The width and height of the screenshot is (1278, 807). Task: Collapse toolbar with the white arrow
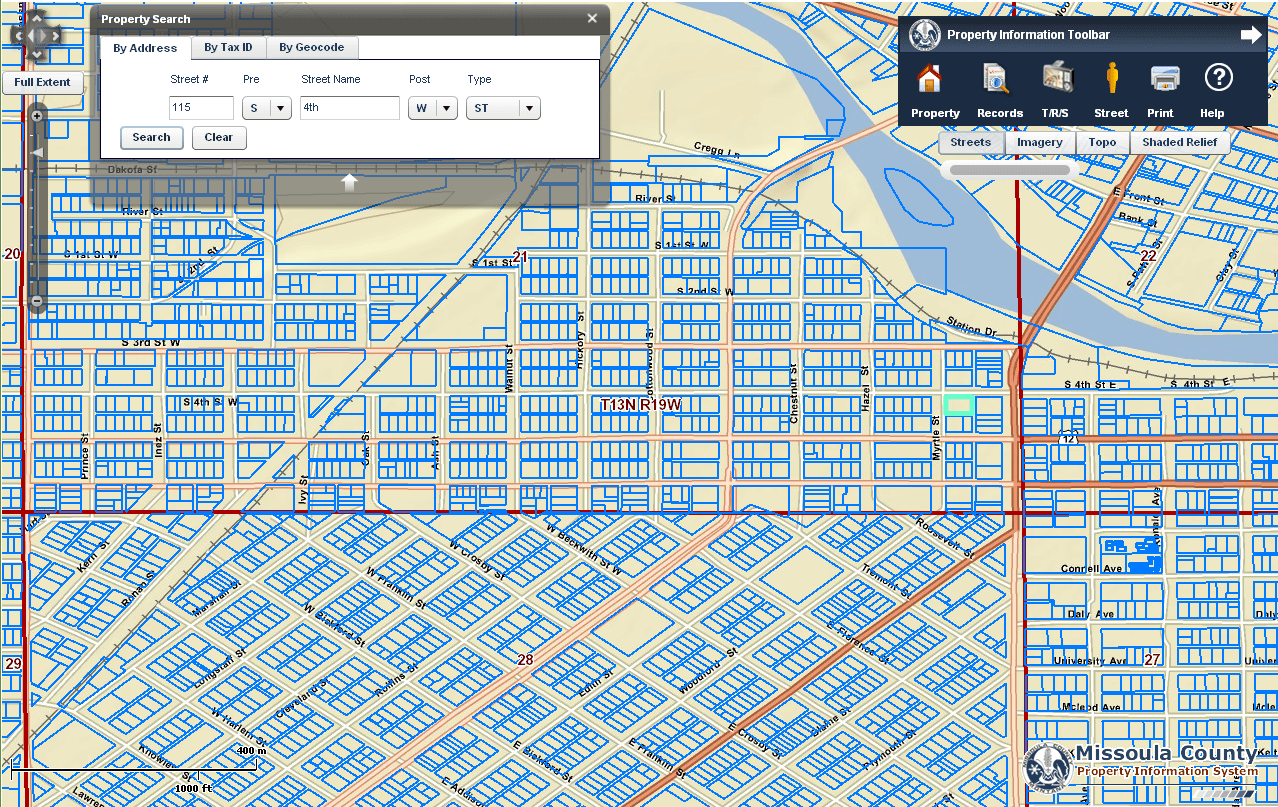tap(1251, 35)
